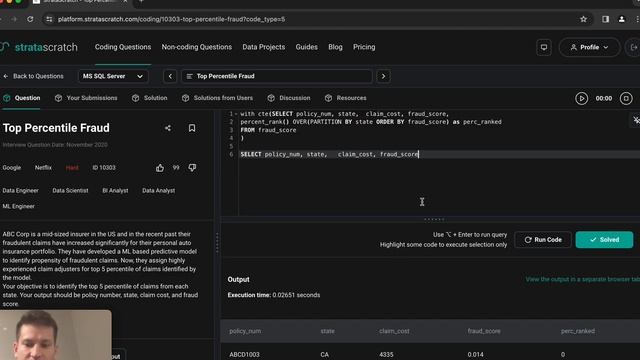Bookmark page with the star icon
The width and height of the screenshot is (640, 360).
tap(583, 19)
